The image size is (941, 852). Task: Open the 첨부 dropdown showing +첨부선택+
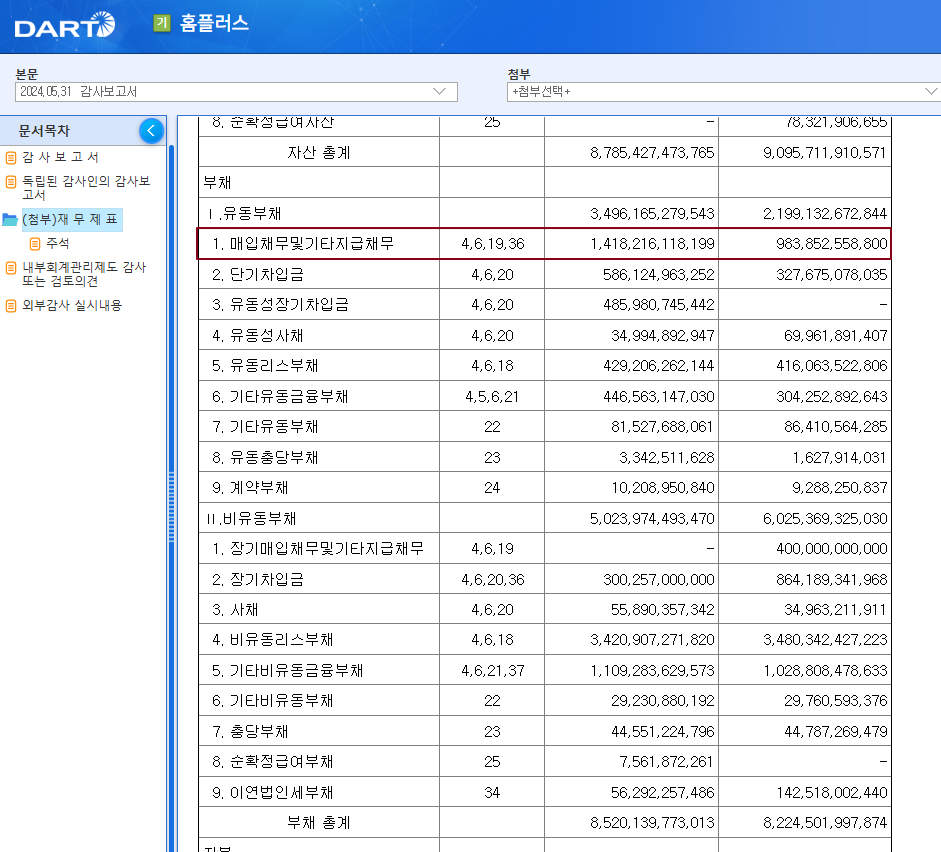coord(724,92)
